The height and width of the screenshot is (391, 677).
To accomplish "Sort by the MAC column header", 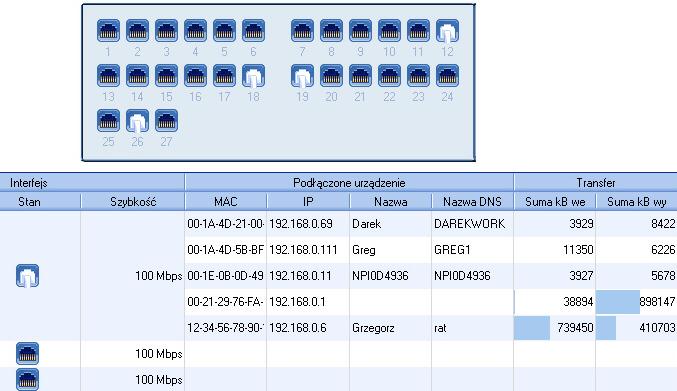I will click(x=226, y=202).
